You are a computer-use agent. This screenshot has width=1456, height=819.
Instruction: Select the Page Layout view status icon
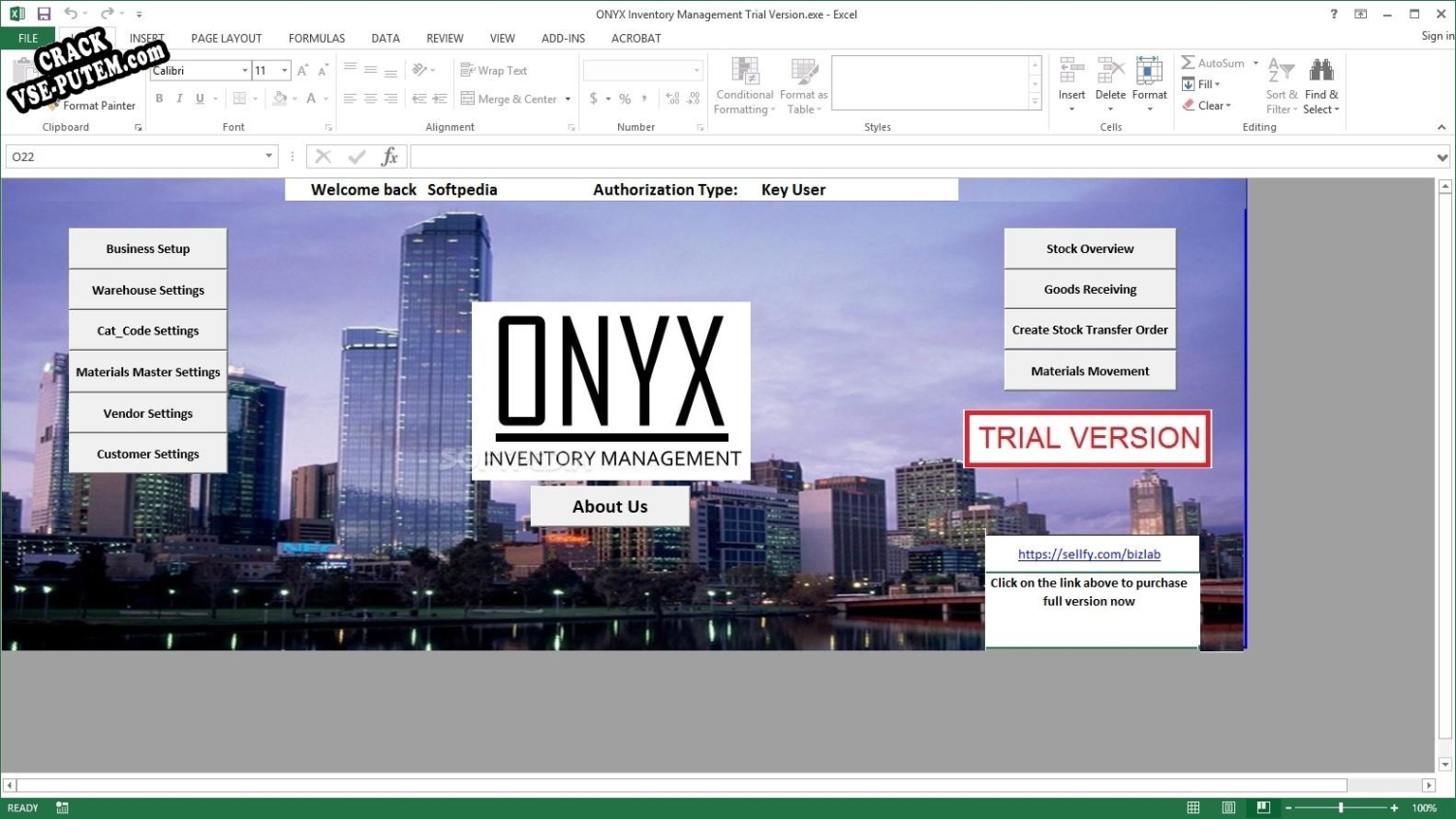coord(1228,808)
